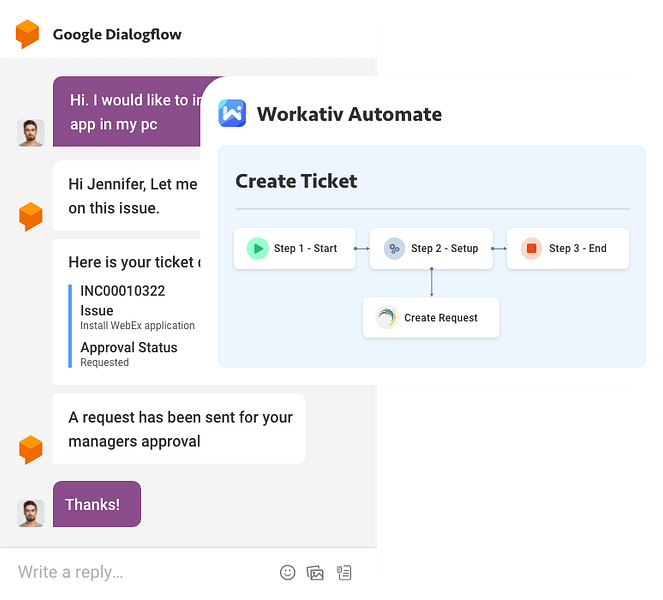
Task: Click the 'Issue' label in ticket card
Action: 97,311
